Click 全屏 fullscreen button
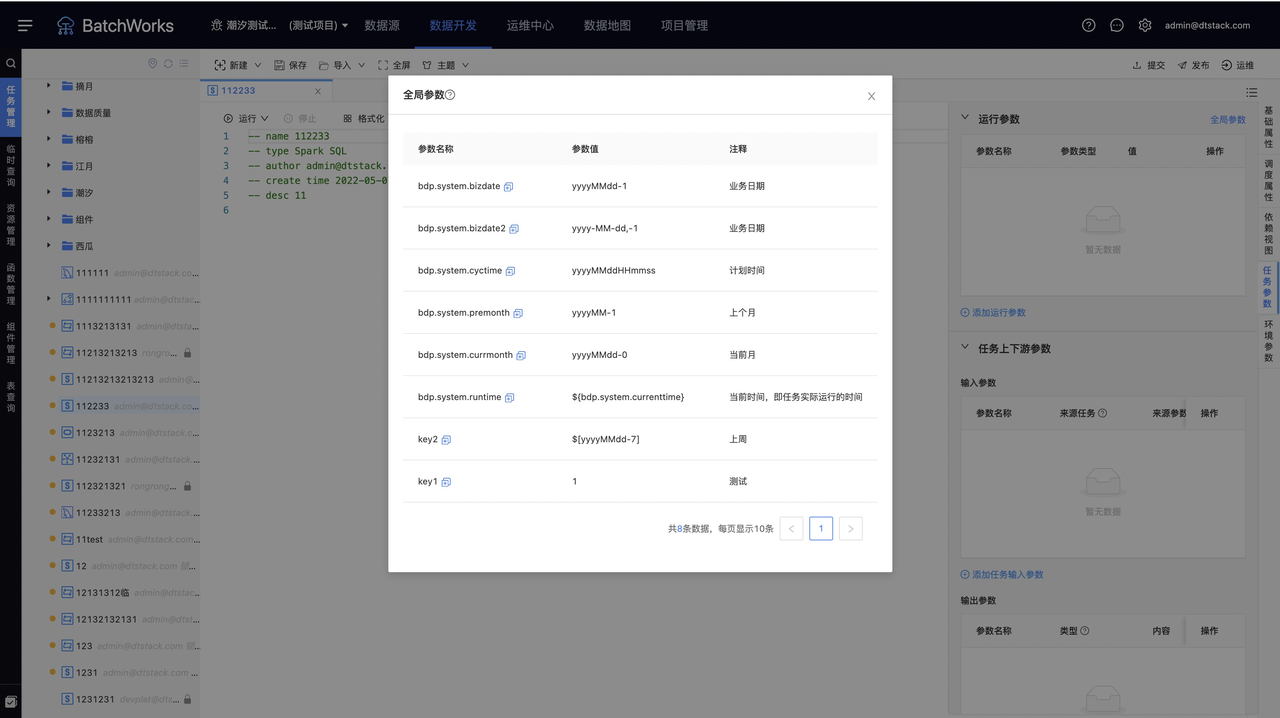 394,65
